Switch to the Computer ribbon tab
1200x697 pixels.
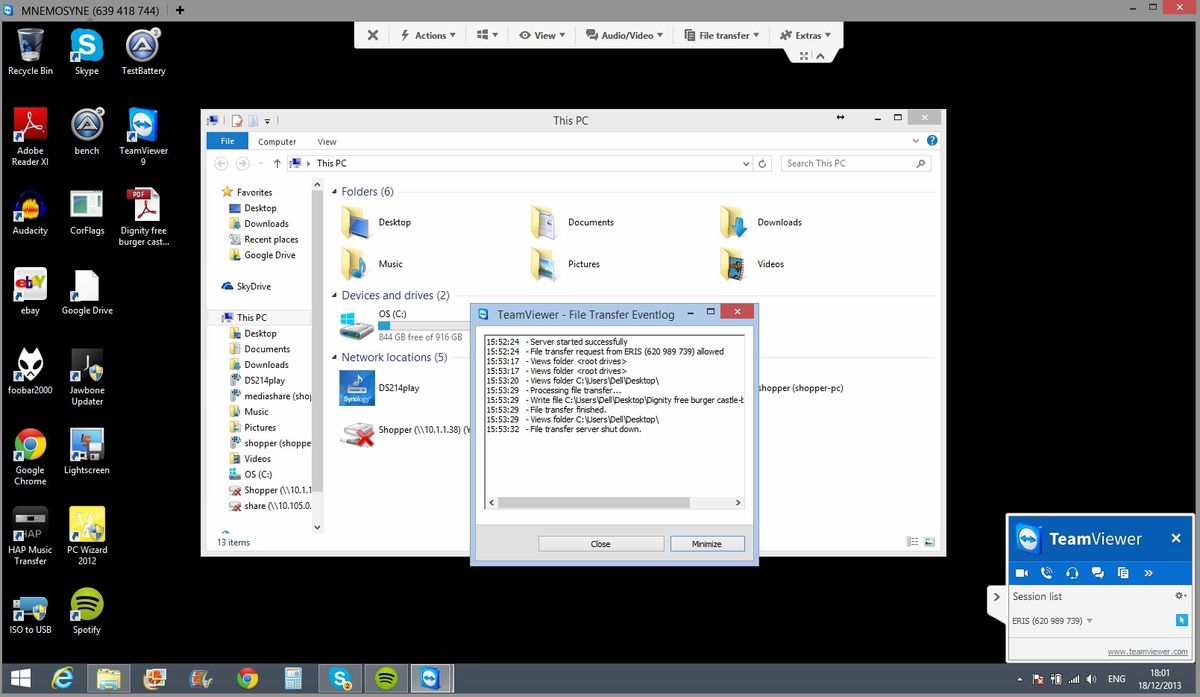click(x=277, y=141)
